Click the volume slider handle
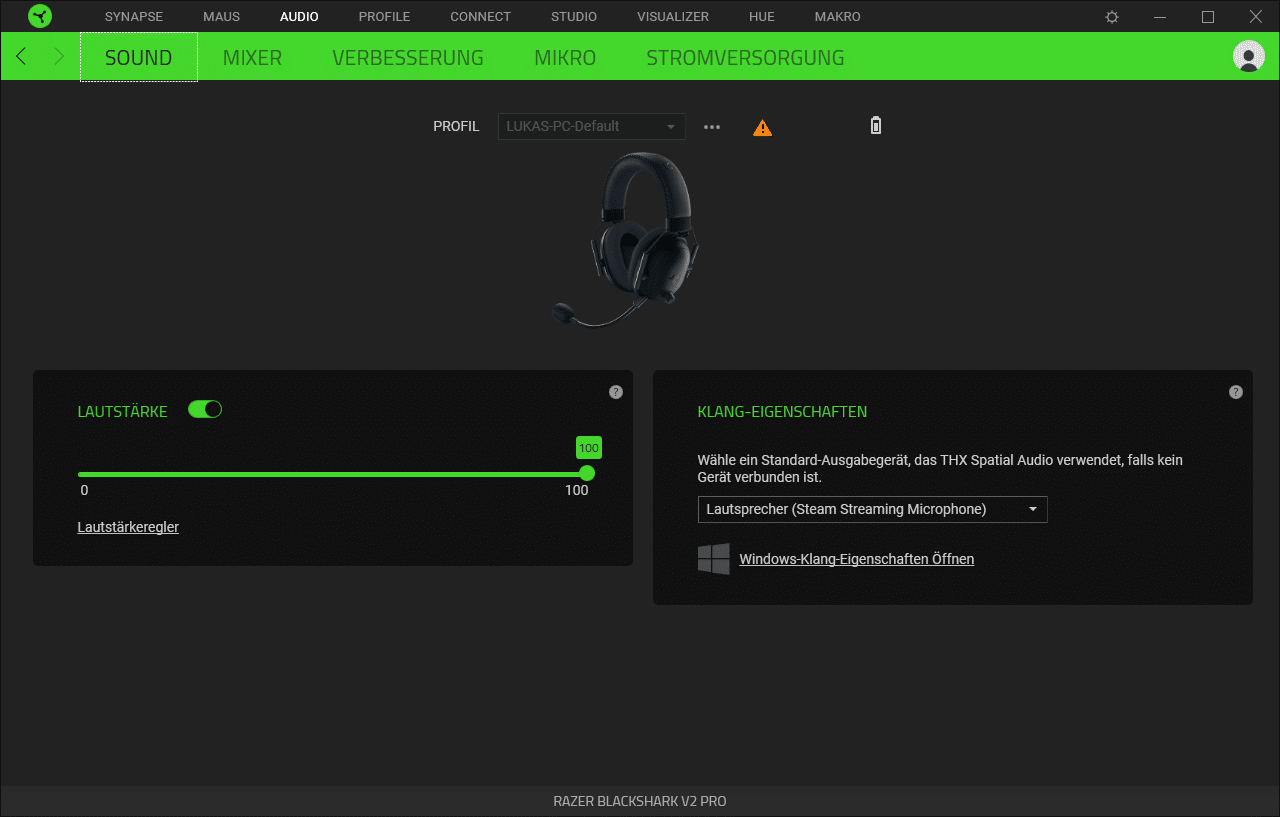Viewport: 1280px width, 817px height. point(587,474)
